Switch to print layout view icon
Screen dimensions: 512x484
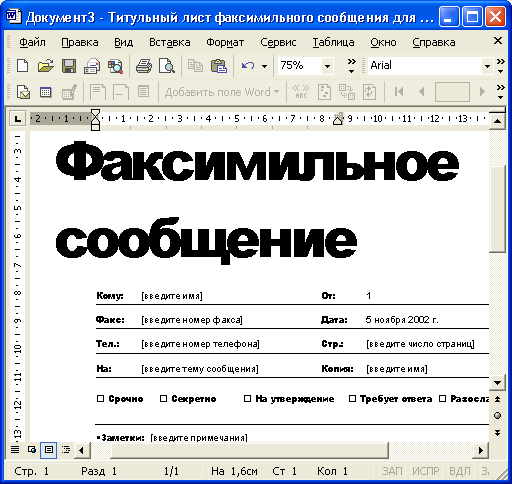tap(49, 450)
